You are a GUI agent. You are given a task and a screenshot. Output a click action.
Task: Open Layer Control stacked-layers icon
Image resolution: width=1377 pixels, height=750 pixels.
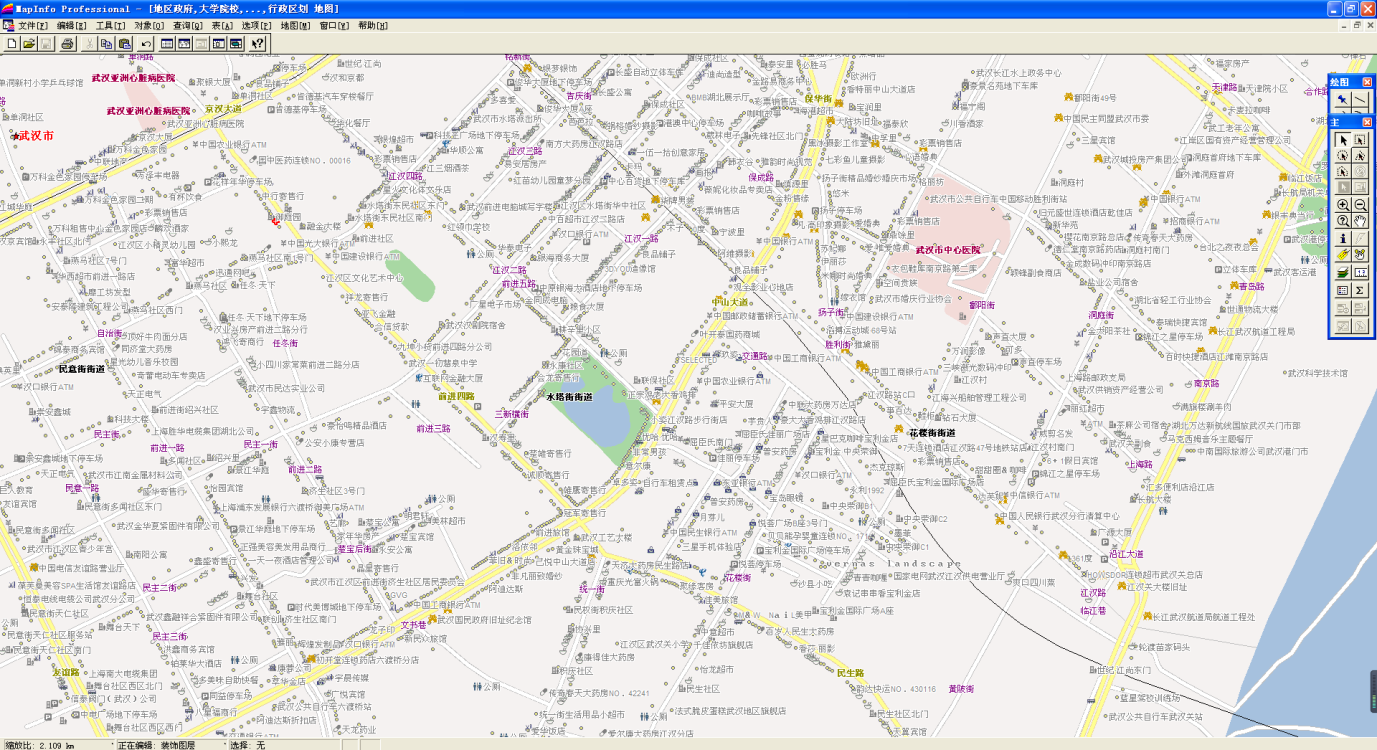pyautogui.click(x=1343, y=272)
